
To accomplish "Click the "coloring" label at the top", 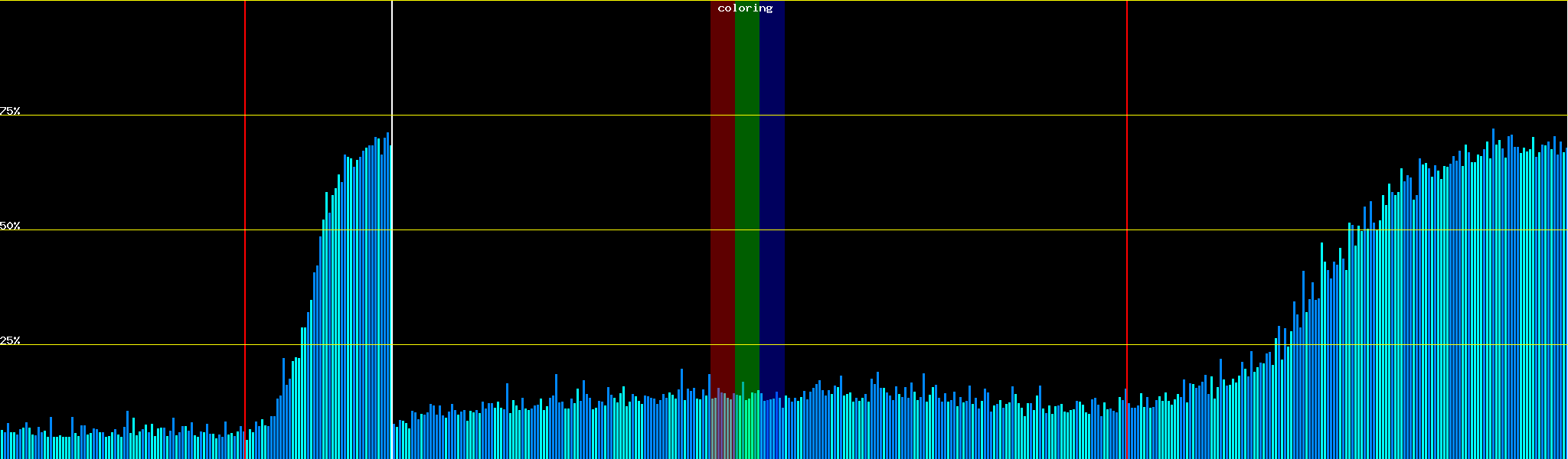I will click(x=745, y=8).
